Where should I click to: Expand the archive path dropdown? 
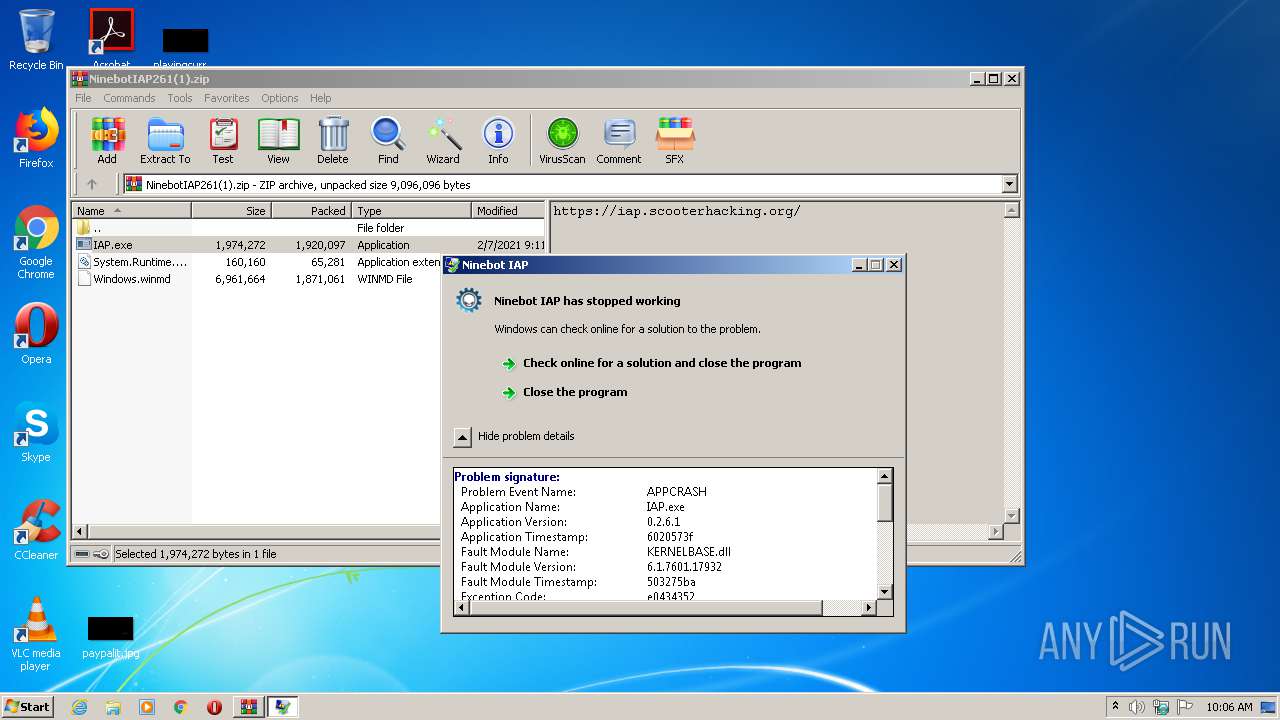pyautogui.click(x=1009, y=184)
